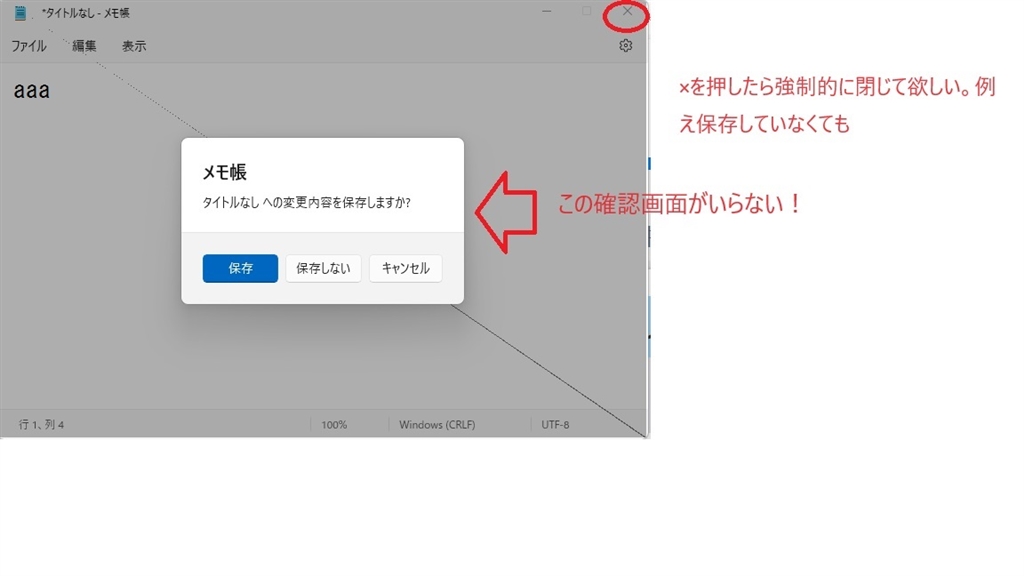Maximize the Notepad window
1024x576 pixels.
click(x=586, y=11)
